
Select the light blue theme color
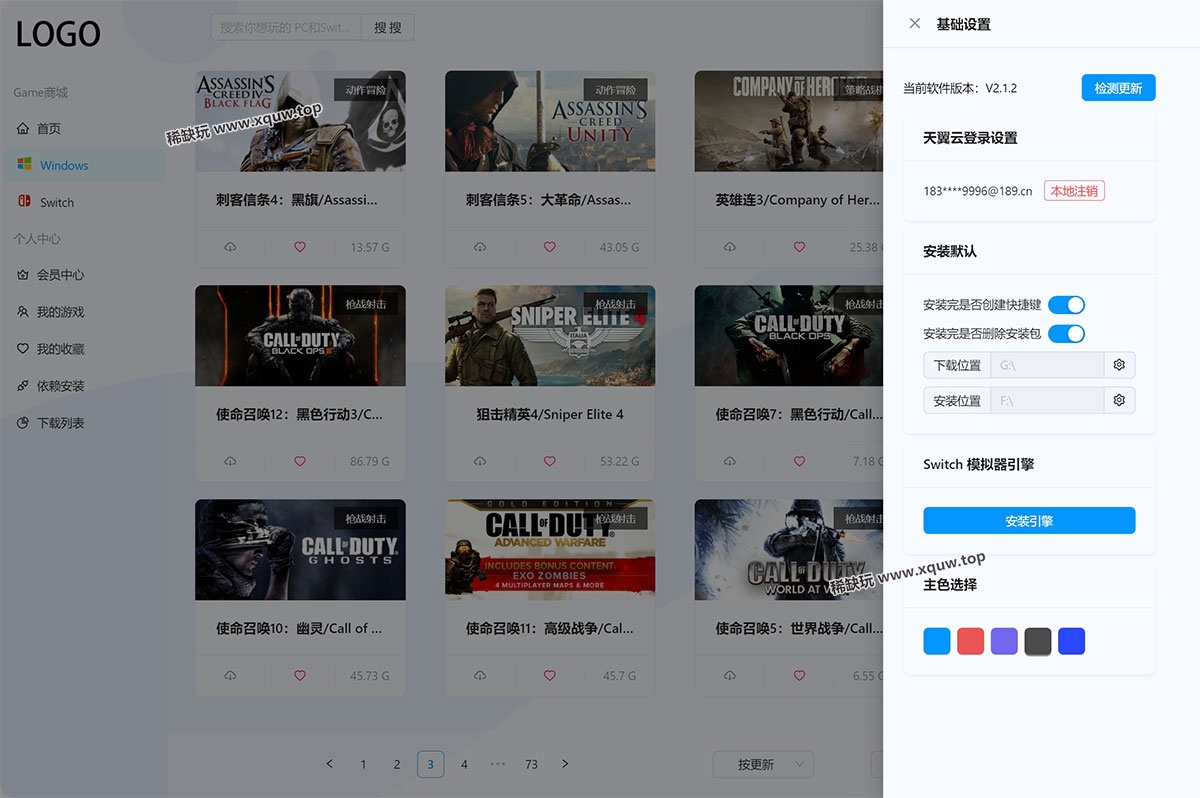pyautogui.click(x=937, y=641)
